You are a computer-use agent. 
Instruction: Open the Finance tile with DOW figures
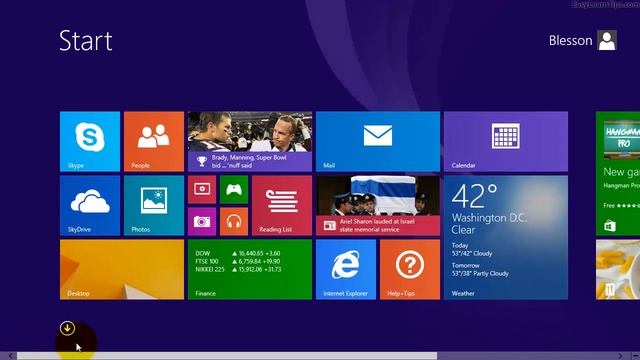click(250, 269)
